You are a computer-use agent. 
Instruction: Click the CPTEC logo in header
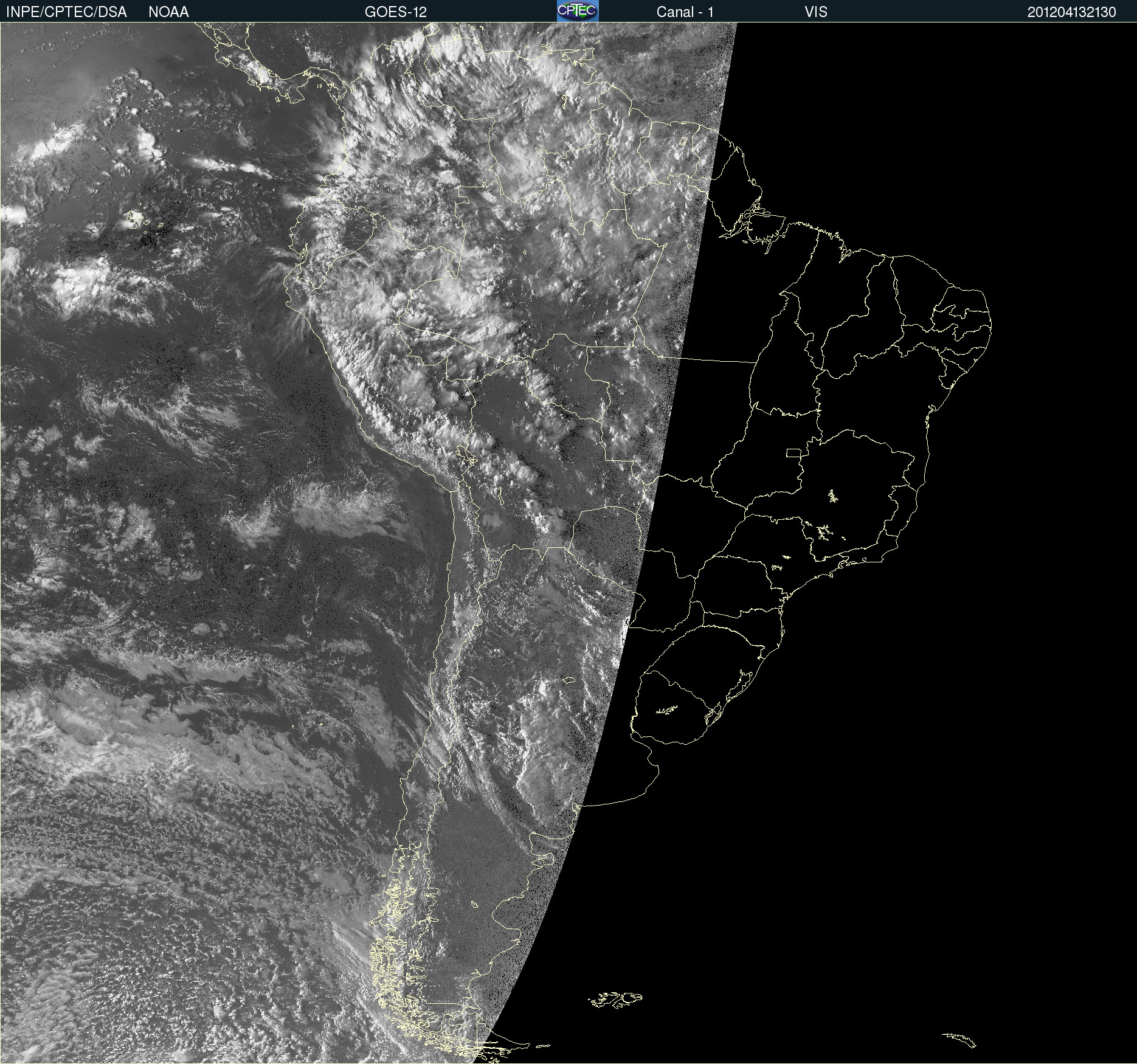click(578, 11)
